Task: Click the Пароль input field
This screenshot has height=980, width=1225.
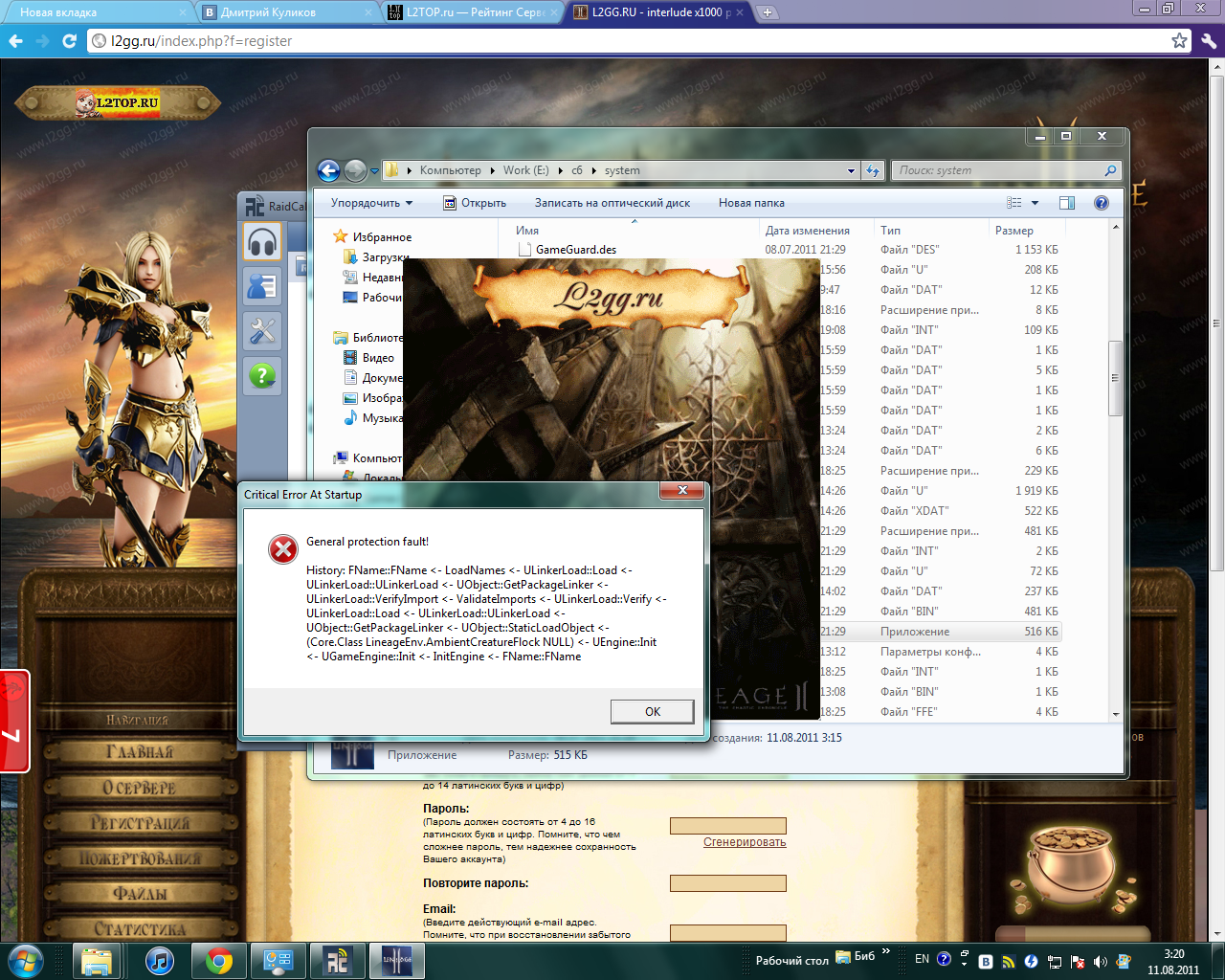Action: pos(728,826)
